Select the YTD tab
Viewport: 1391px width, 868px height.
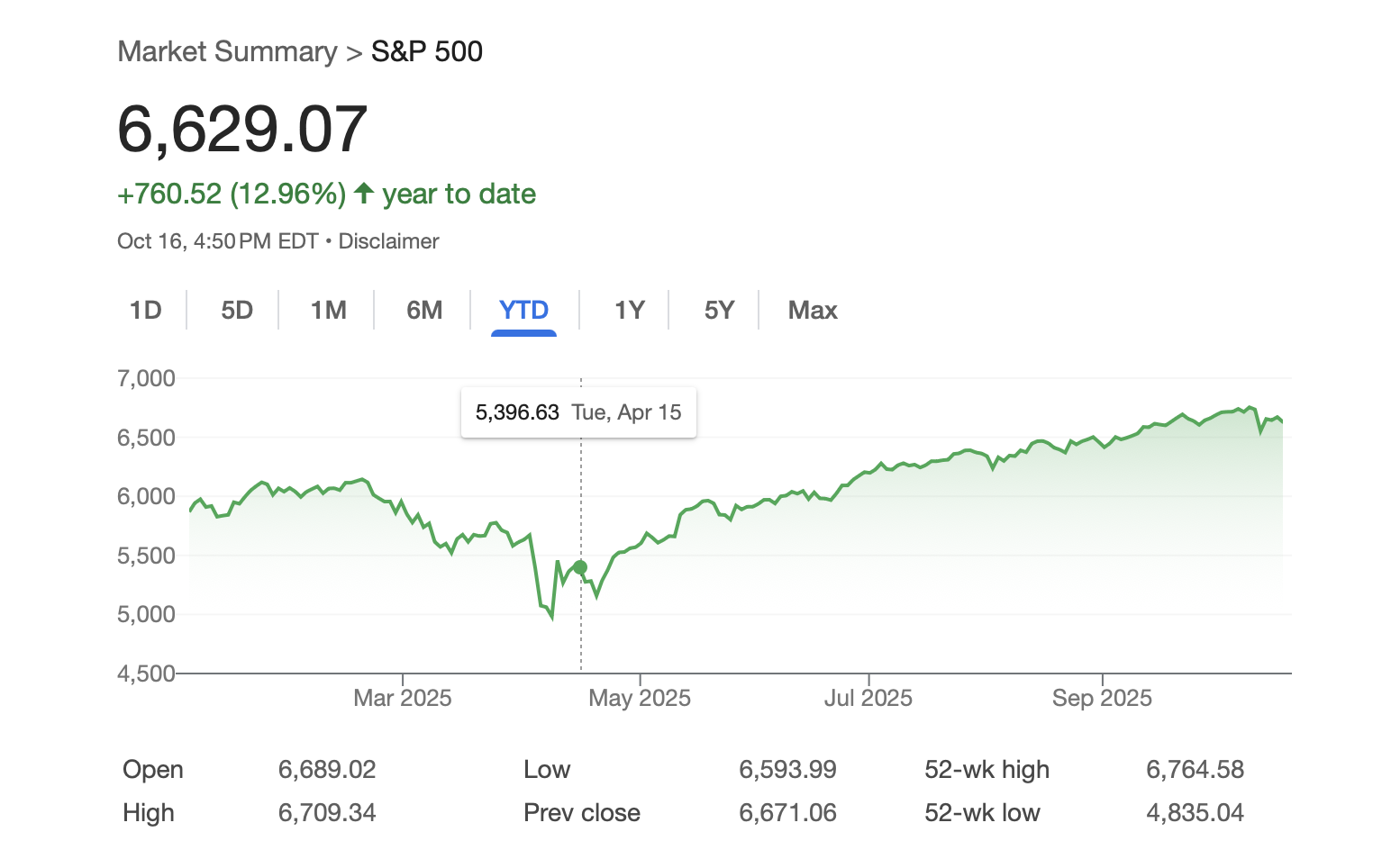[x=523, y=311]
